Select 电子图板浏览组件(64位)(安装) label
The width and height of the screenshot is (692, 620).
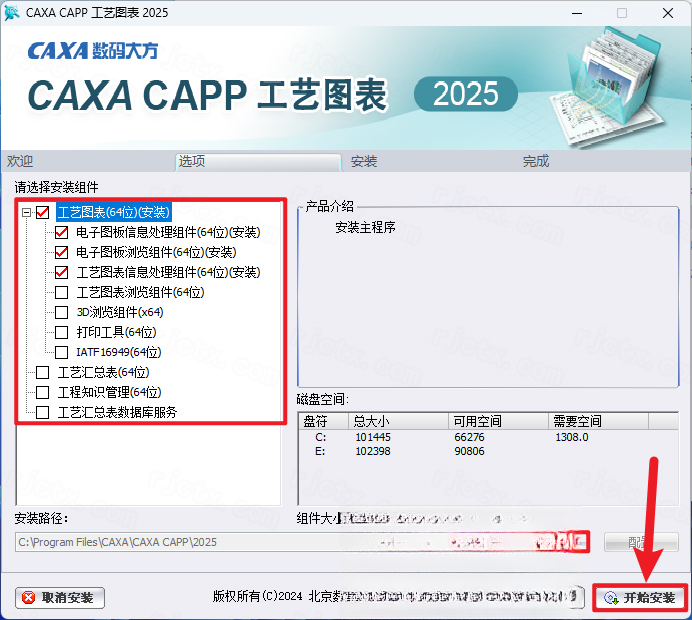pos(156,252)
